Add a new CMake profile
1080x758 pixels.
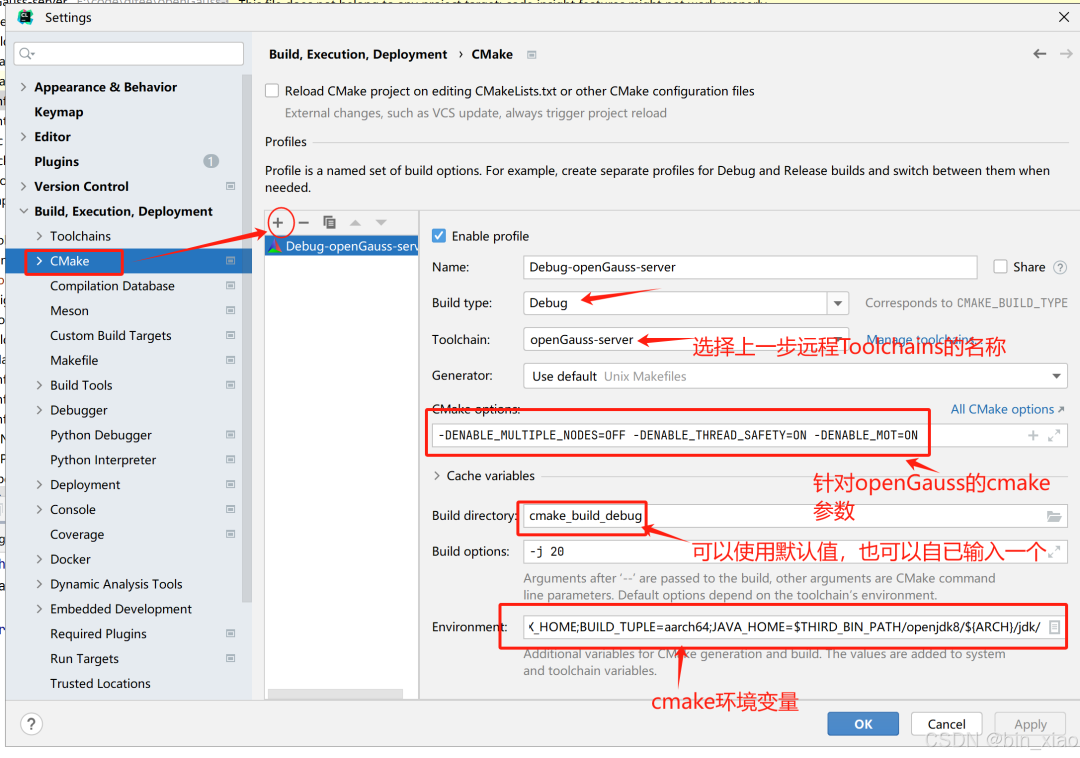click(x=278, y=222)
